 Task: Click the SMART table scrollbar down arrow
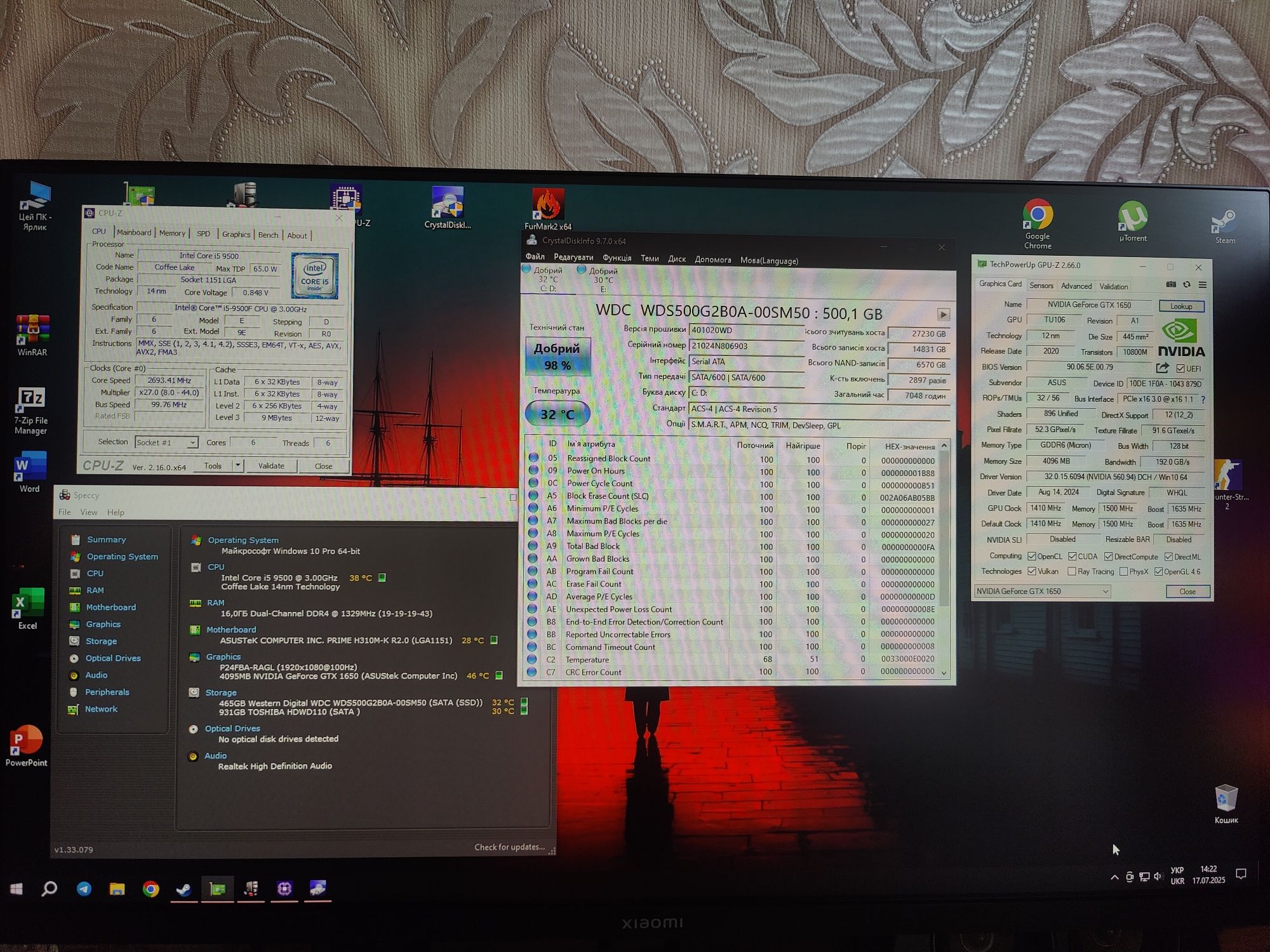(x=944, y=673)
